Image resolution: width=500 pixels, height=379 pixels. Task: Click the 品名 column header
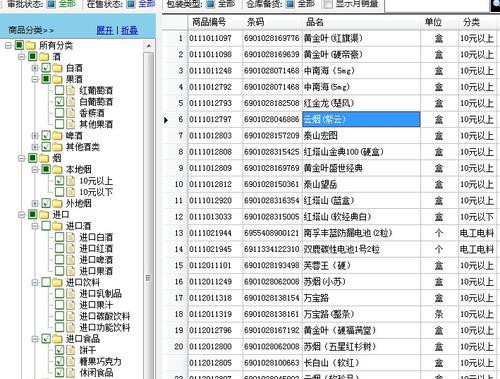click(x=361, y=22)
